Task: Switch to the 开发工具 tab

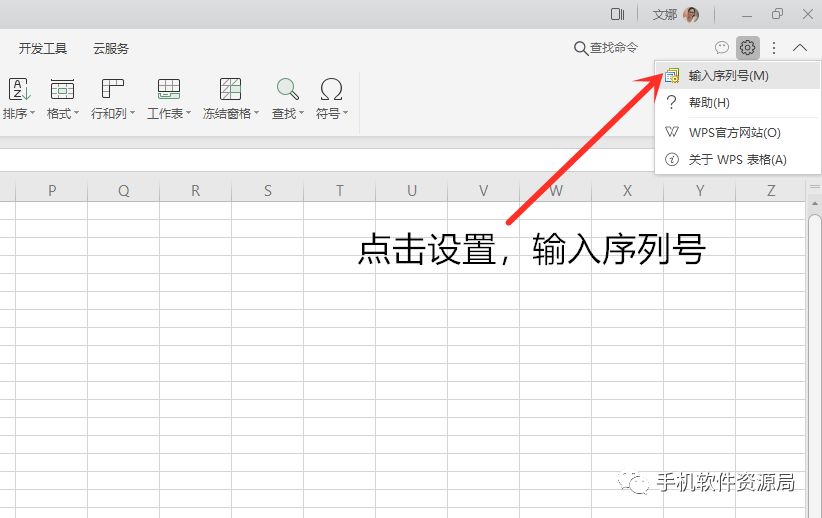Action: coord(42,49)
